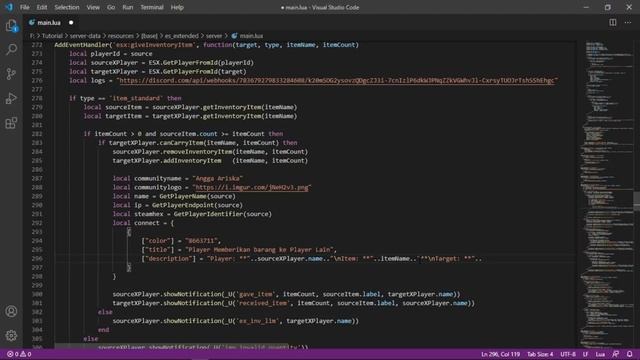640x360 pixels.
Task: Click "8663711" color value on line 294
Action: [x=202, y=241]
